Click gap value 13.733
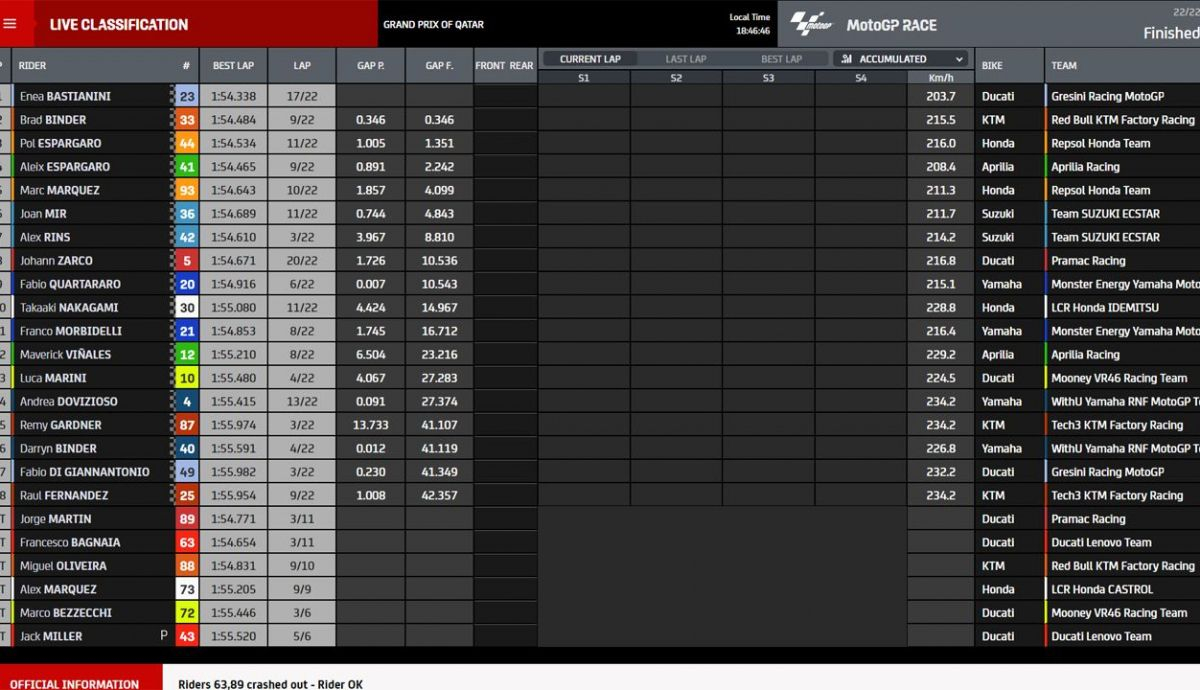Image resolution: width=1200 pixels, height=690 pixels. click(x=371, y=425)
